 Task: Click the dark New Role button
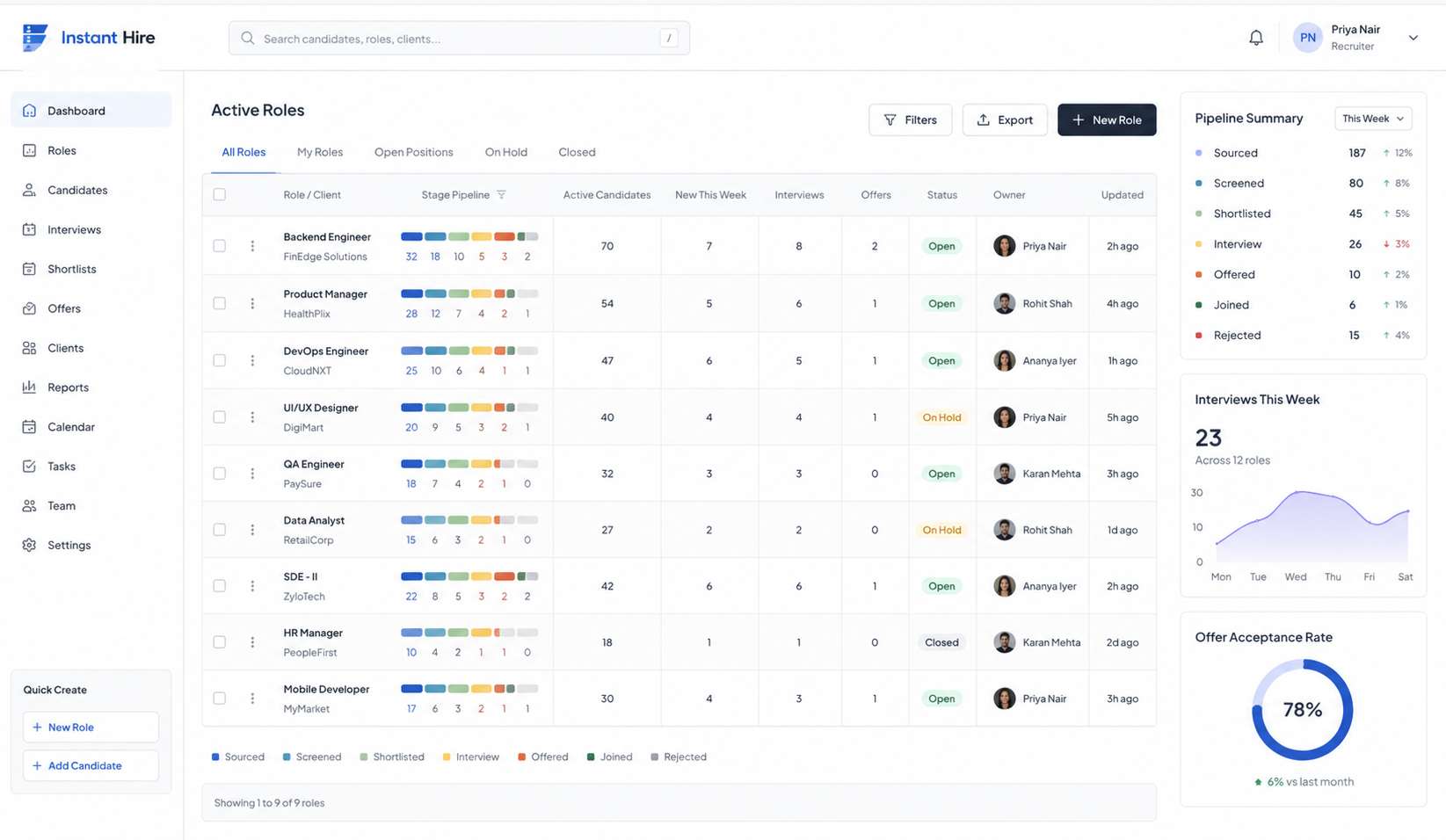tap(1107, 119)
